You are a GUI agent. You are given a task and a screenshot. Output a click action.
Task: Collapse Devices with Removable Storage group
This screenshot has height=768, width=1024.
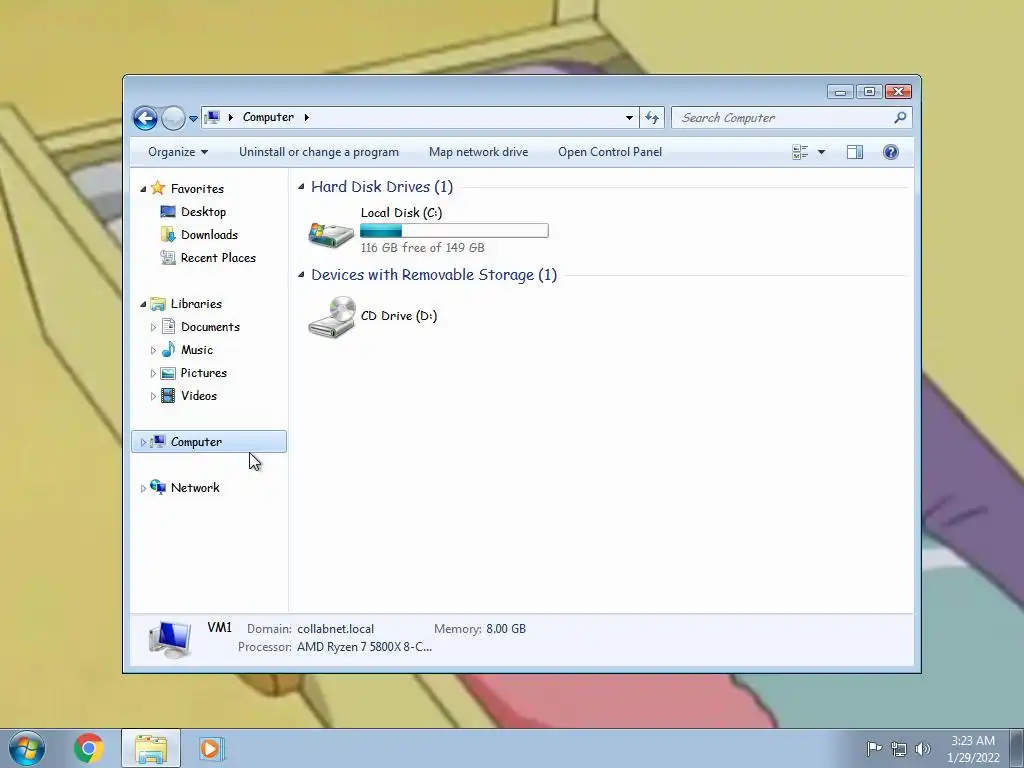pyautogui.click(x=301, y=275)
